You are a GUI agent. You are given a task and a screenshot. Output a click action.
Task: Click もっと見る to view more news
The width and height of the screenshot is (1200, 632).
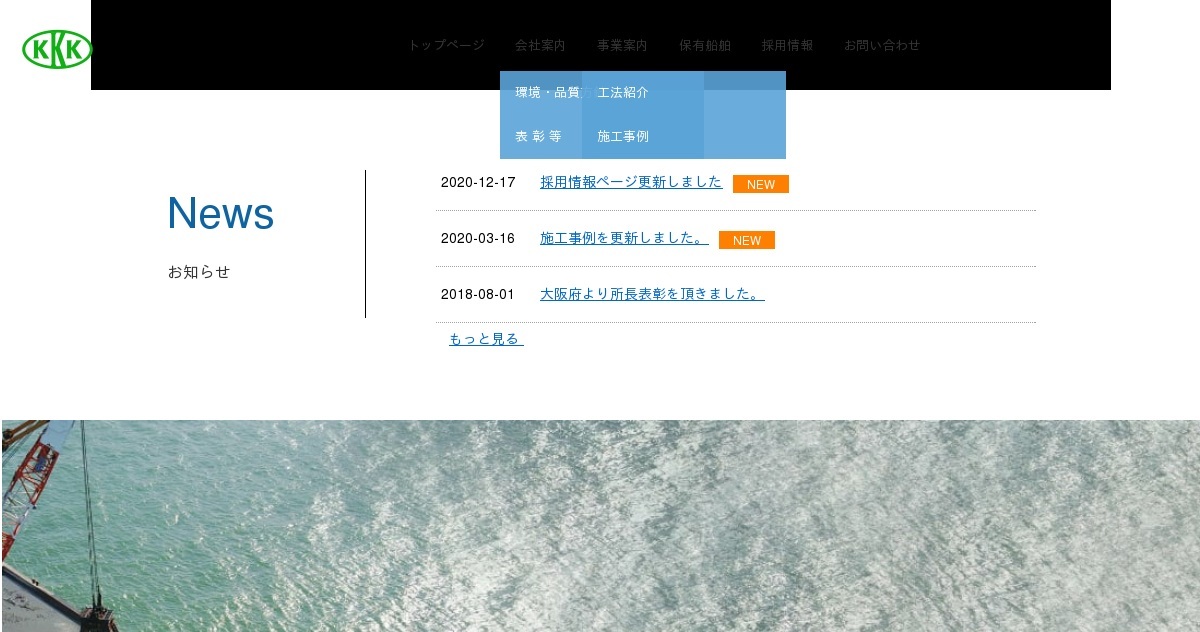484,338
